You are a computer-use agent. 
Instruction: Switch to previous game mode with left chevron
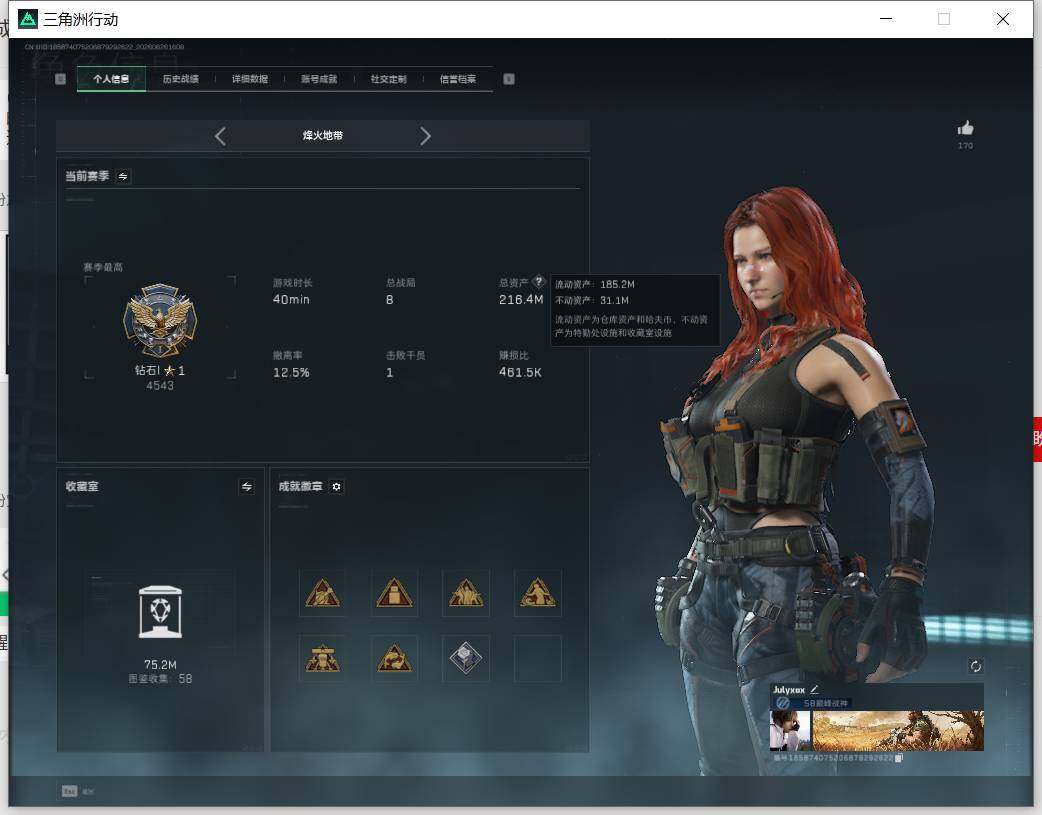pyautogui.click(x=221, y=136)
